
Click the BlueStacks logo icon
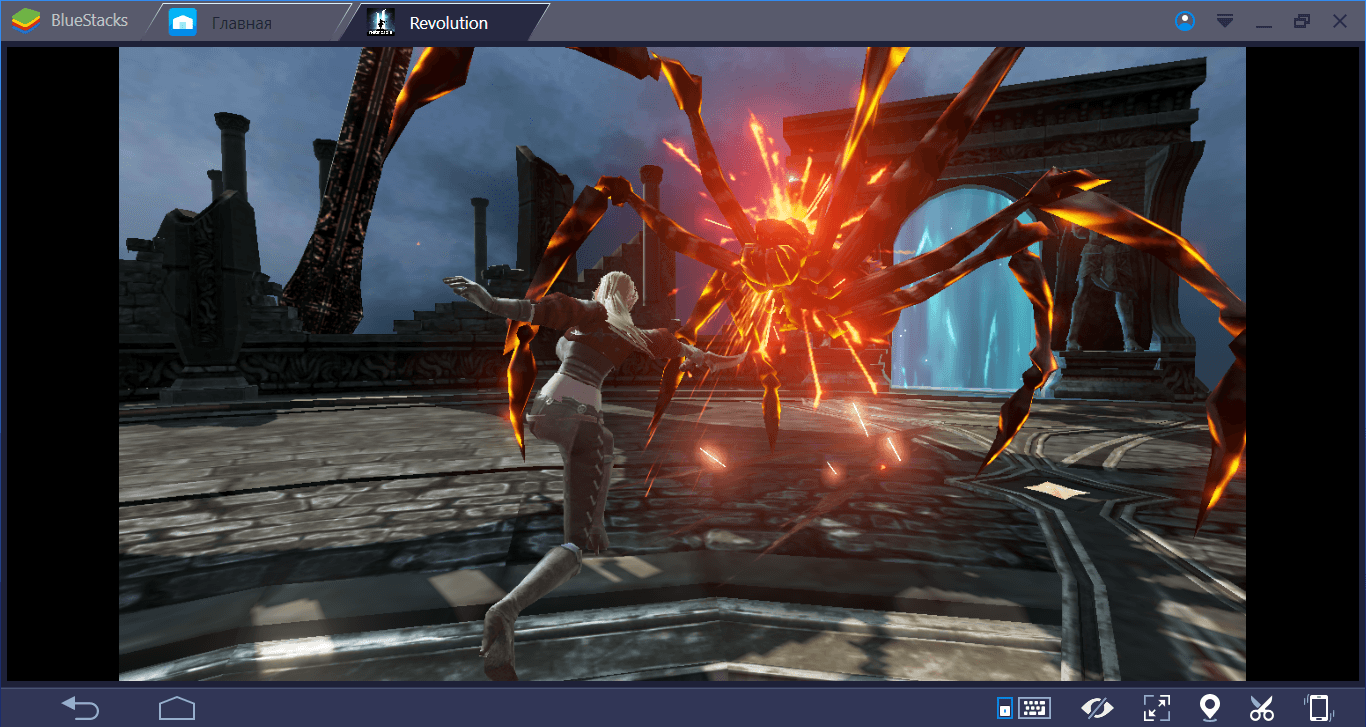[24, 21]
